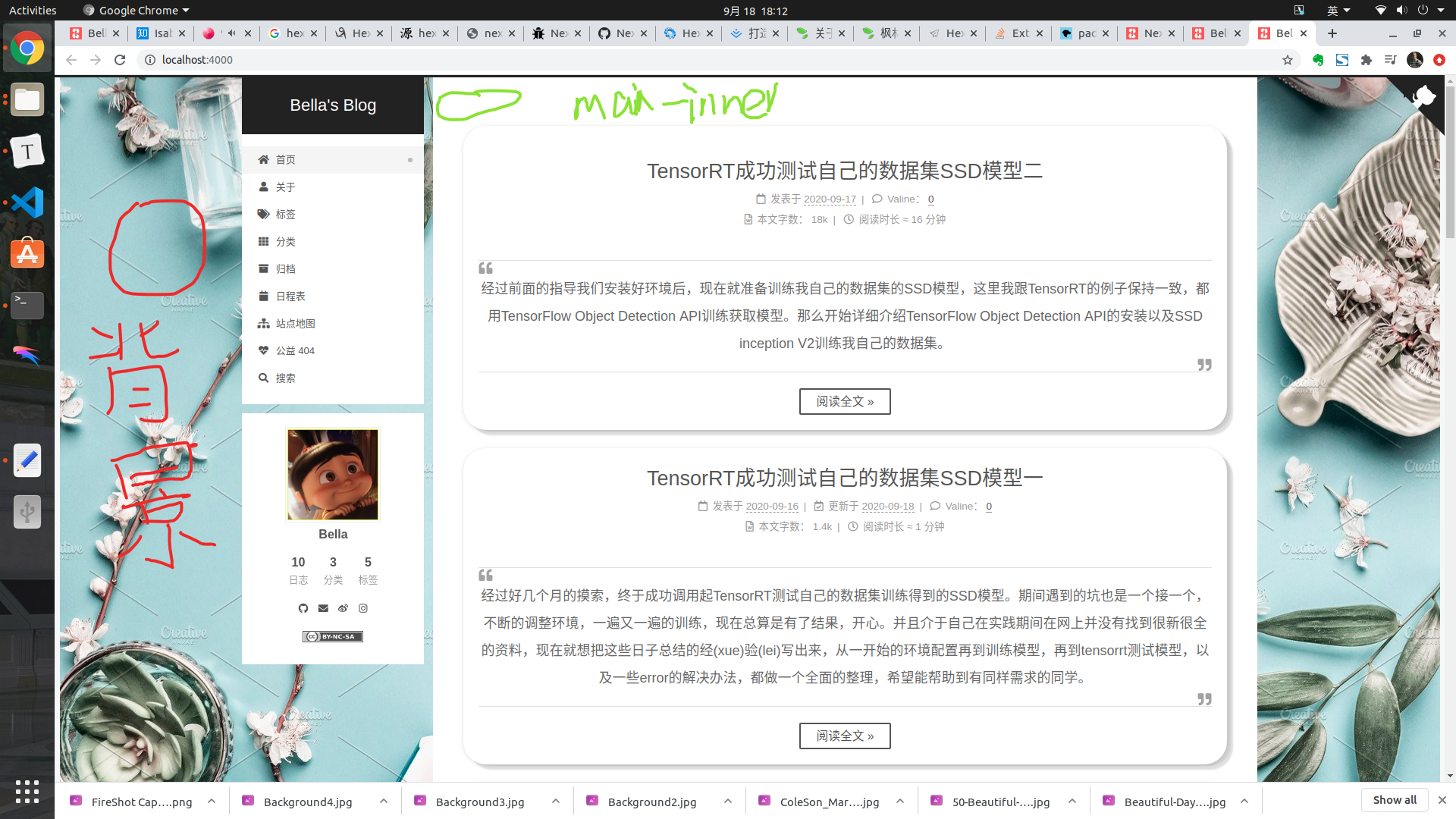Viewport: 1456px width, 819px height.
Task: Toggle the bookmark star in the address bar
Action: 1288,60
